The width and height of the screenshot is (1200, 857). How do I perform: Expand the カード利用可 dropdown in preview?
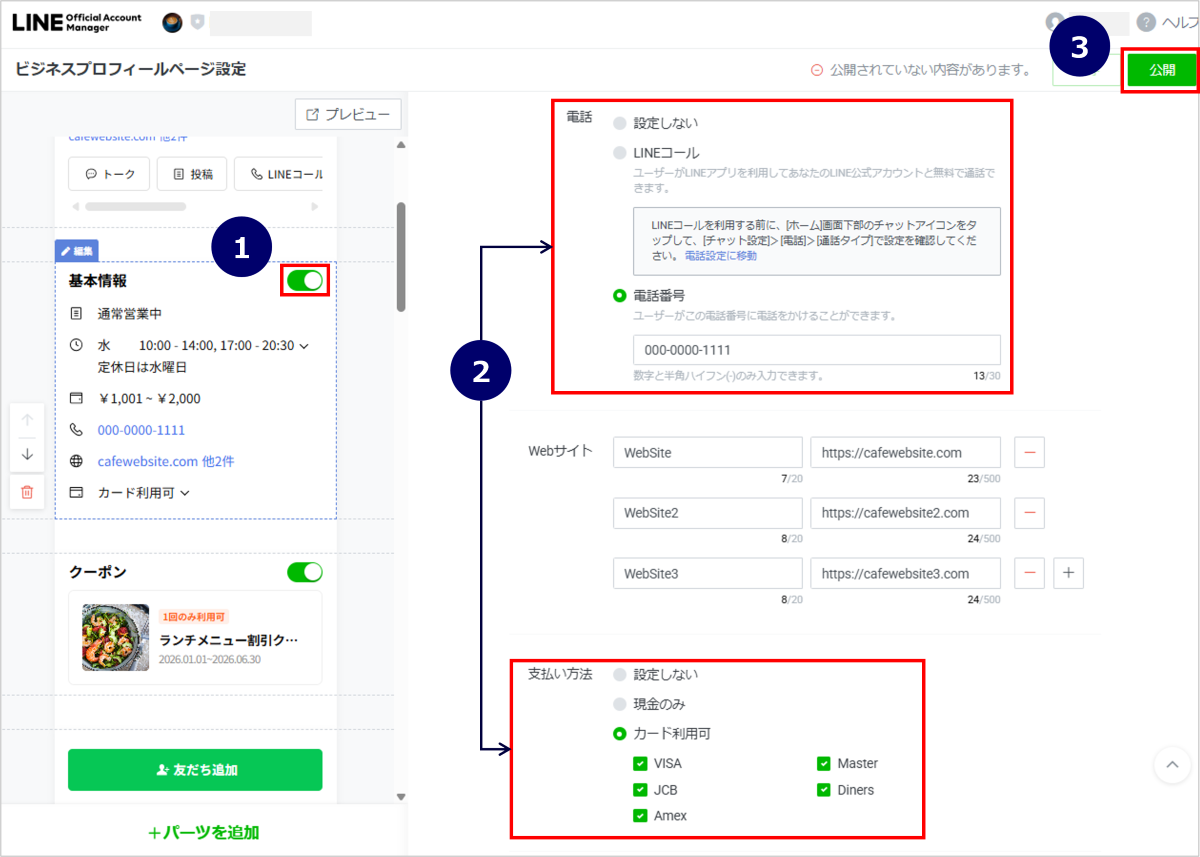(185, 493)
